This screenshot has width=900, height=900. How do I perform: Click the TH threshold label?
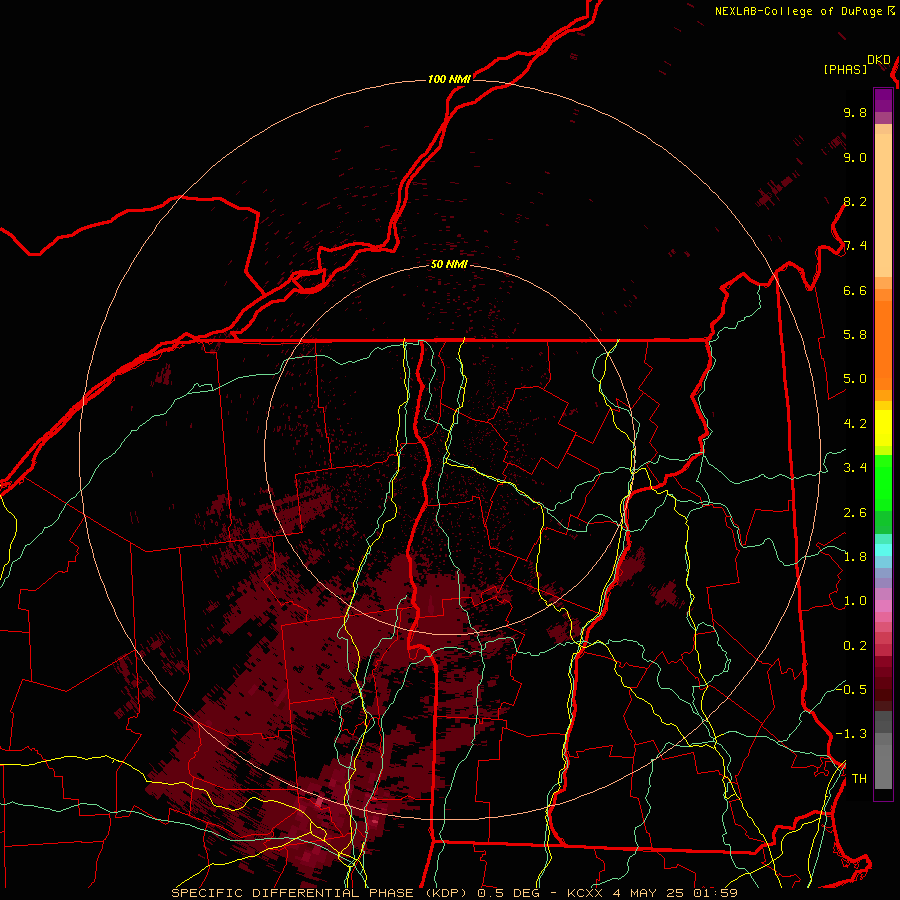click(x=859, y=779)
